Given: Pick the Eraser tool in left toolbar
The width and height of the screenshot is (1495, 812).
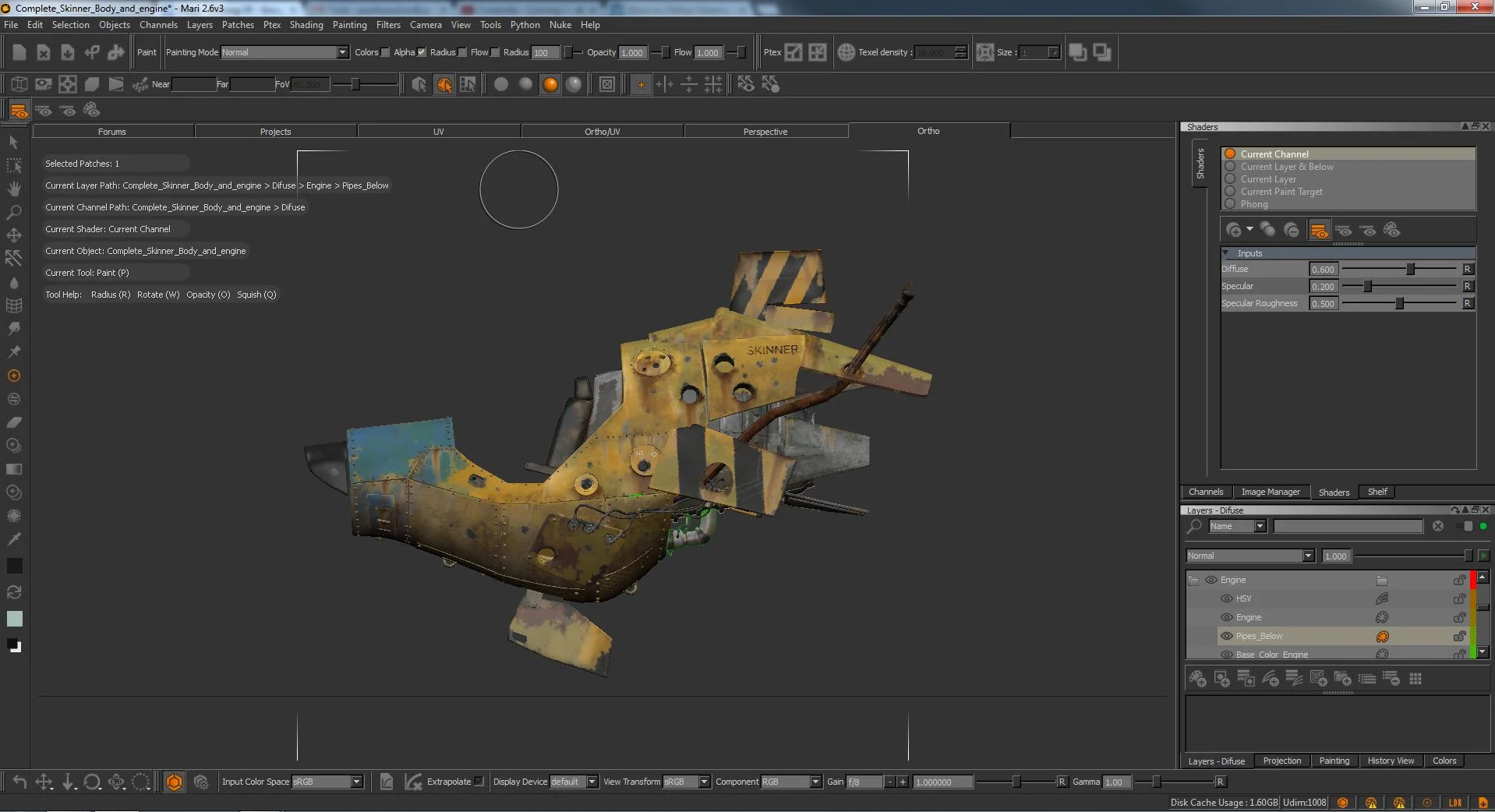Looking at the screenshot, I should coord(13,422).
